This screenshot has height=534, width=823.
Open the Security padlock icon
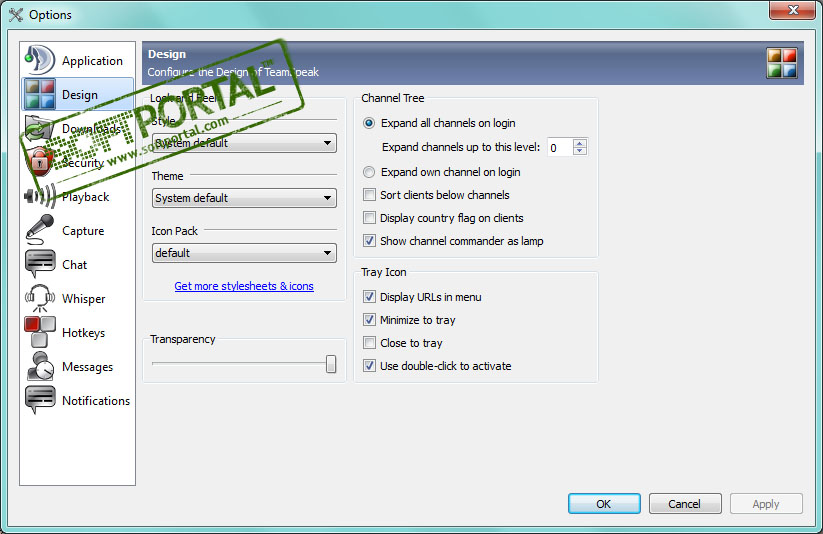[40, 162]
